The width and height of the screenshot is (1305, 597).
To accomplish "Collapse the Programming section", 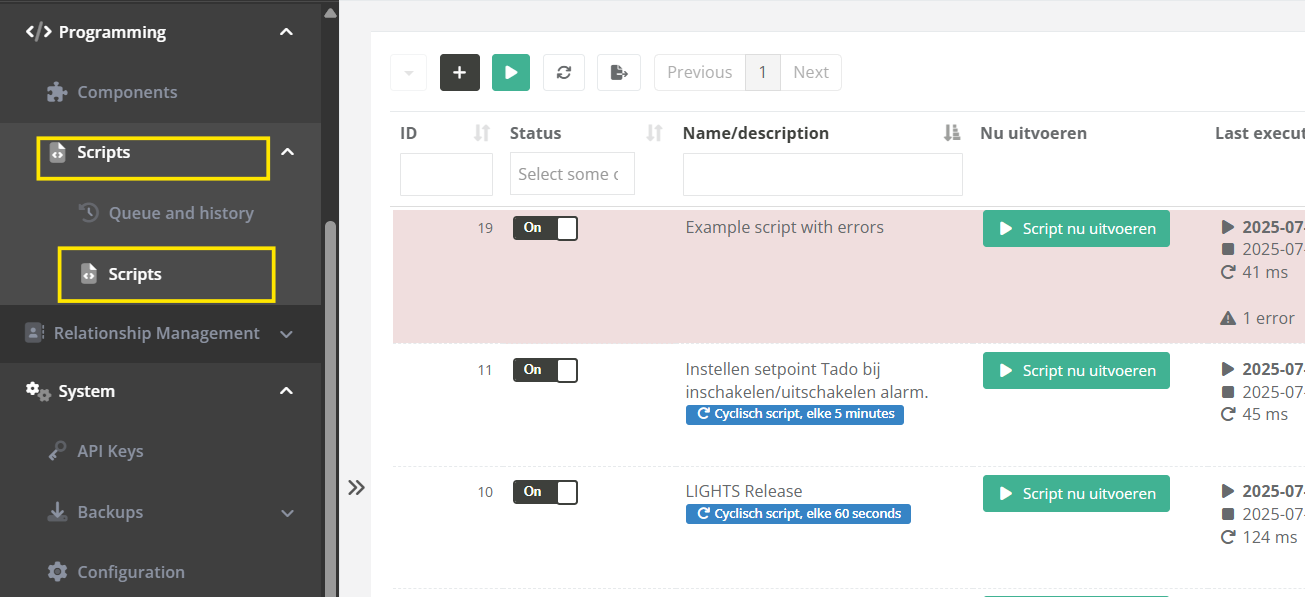I will click(286, 32).
